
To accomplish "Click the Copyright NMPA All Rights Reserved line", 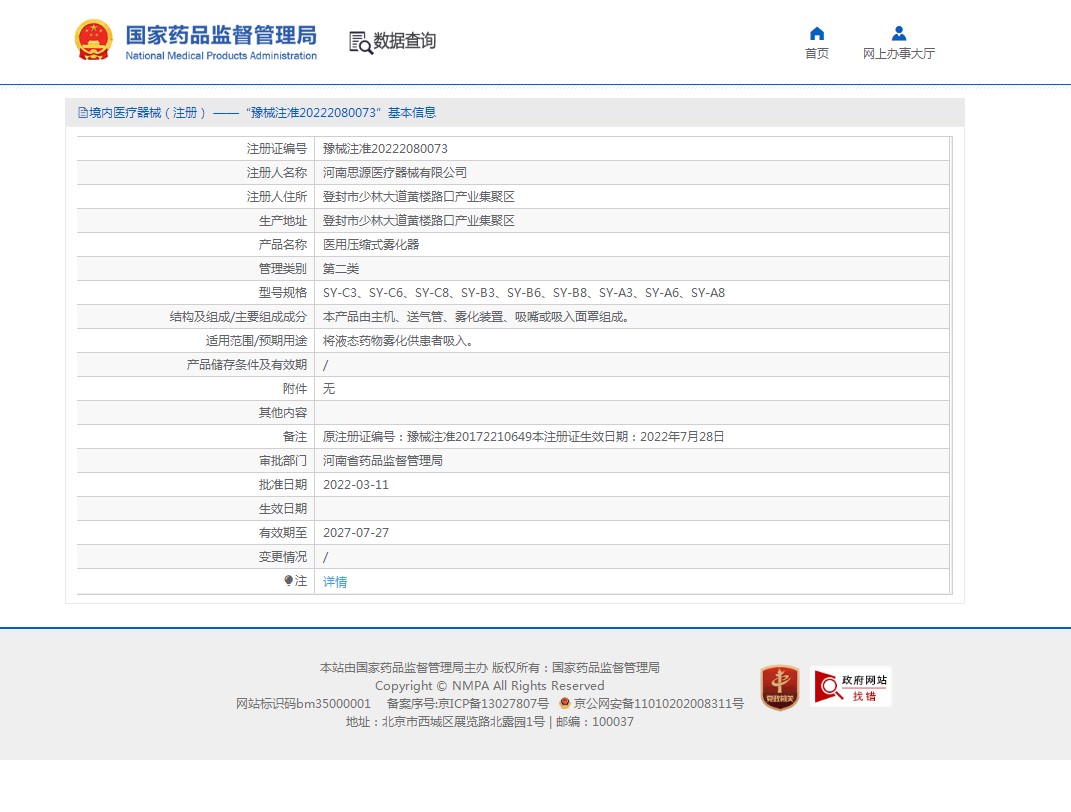I will point(490,686).
